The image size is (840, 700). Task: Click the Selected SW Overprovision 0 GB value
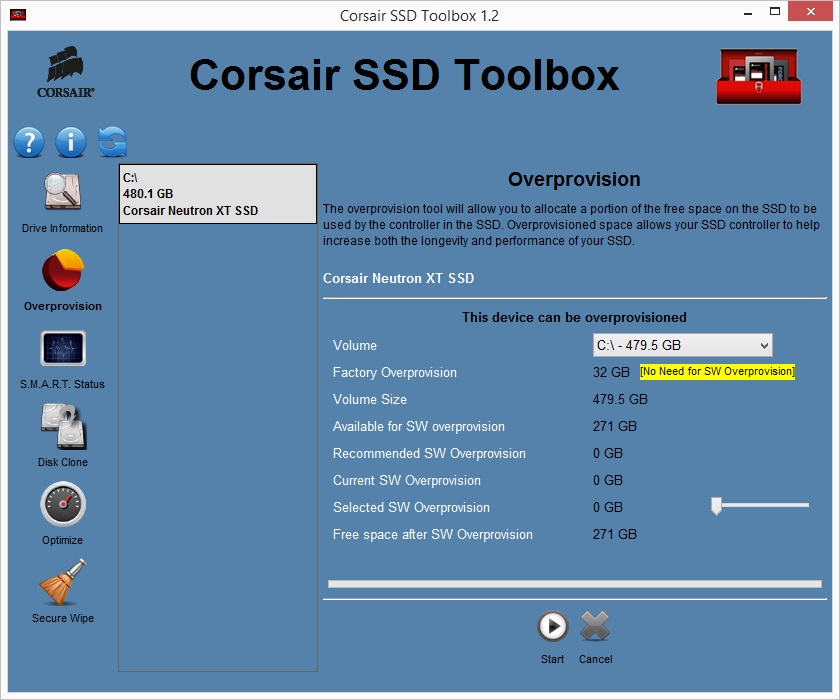(x=608, y=507)
